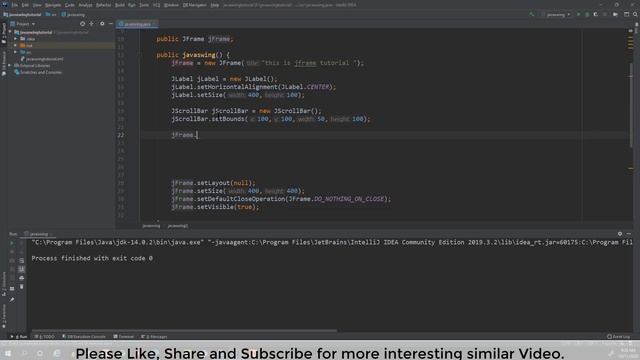Expand the src folder arrow
The width and height of the screenshot is (640, 360).
(16, 52)
